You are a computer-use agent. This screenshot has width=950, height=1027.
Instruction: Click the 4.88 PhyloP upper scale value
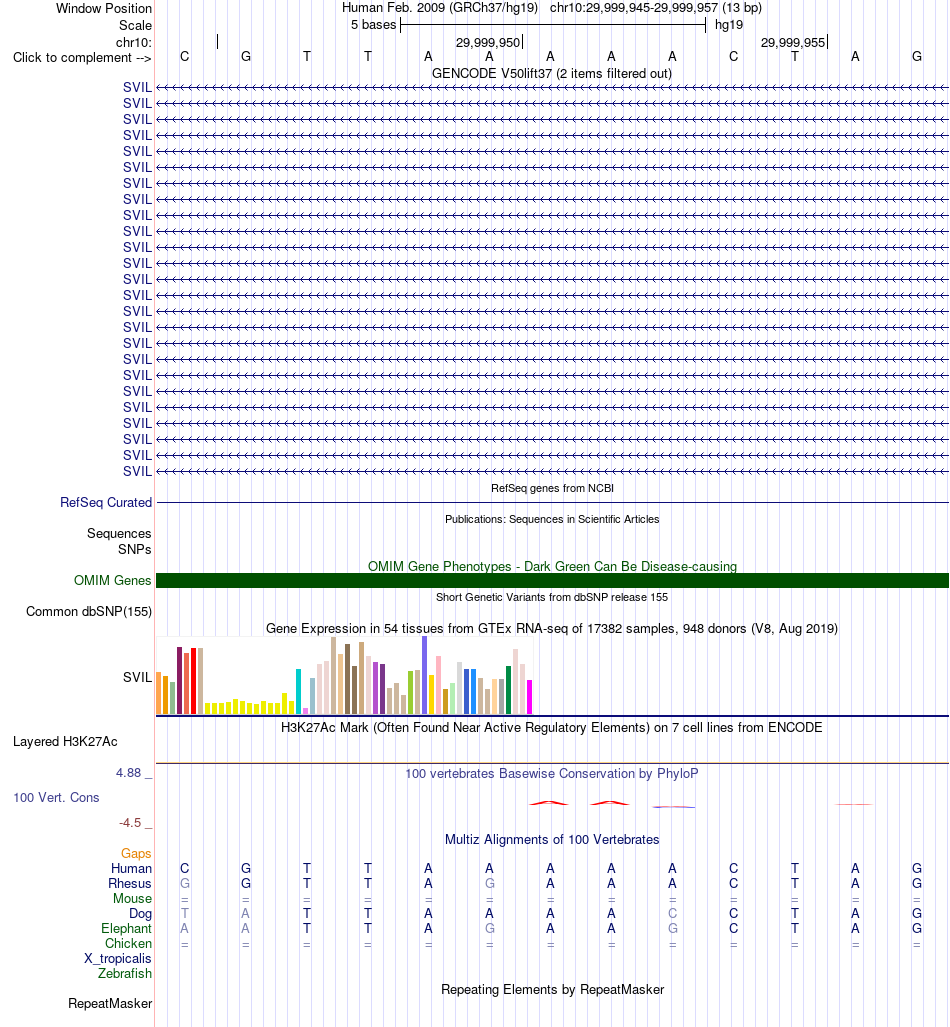click(128, 773)
